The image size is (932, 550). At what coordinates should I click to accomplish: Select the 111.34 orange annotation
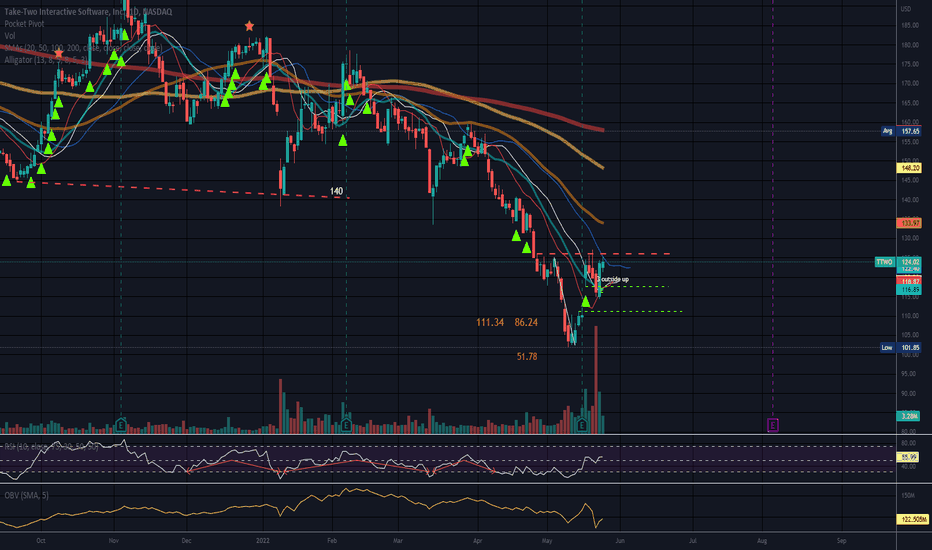(x=490, y=322)
